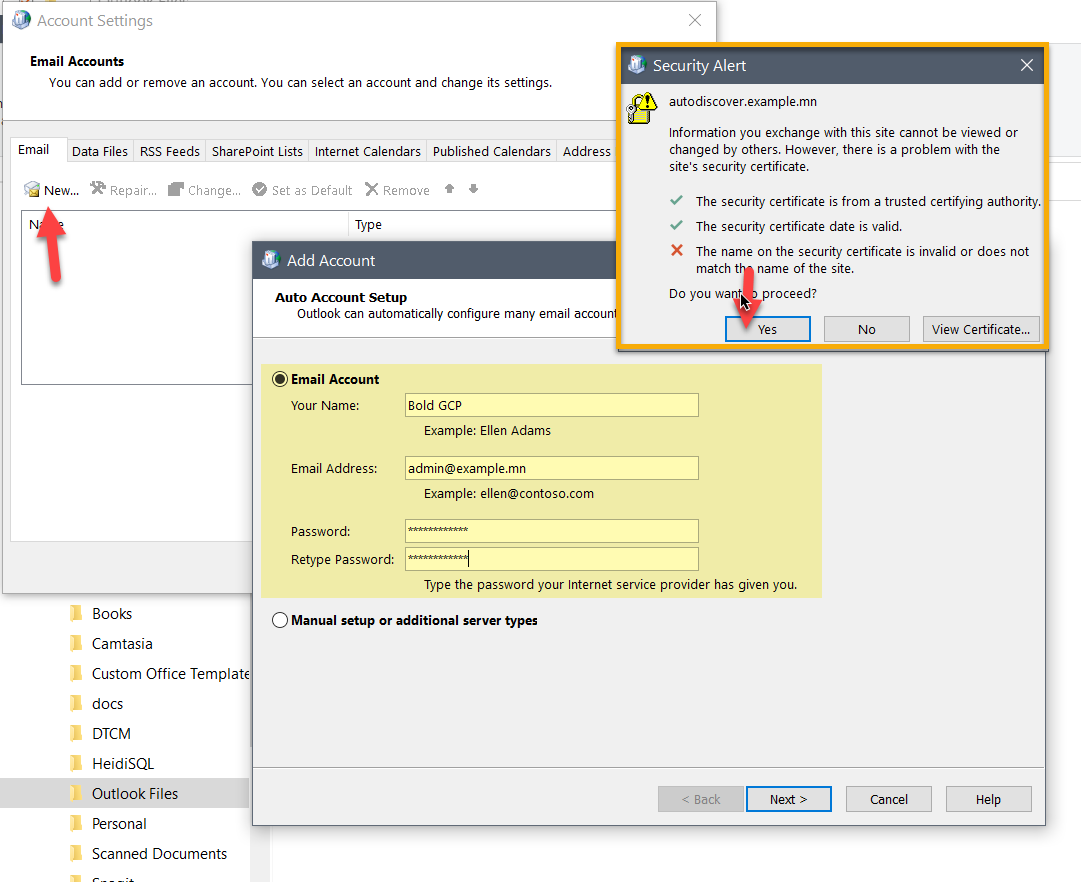Image resolution: width=1081 pixels, height=882 pixels.
Task: Click the Your Name input field
Action: point(552,405)
